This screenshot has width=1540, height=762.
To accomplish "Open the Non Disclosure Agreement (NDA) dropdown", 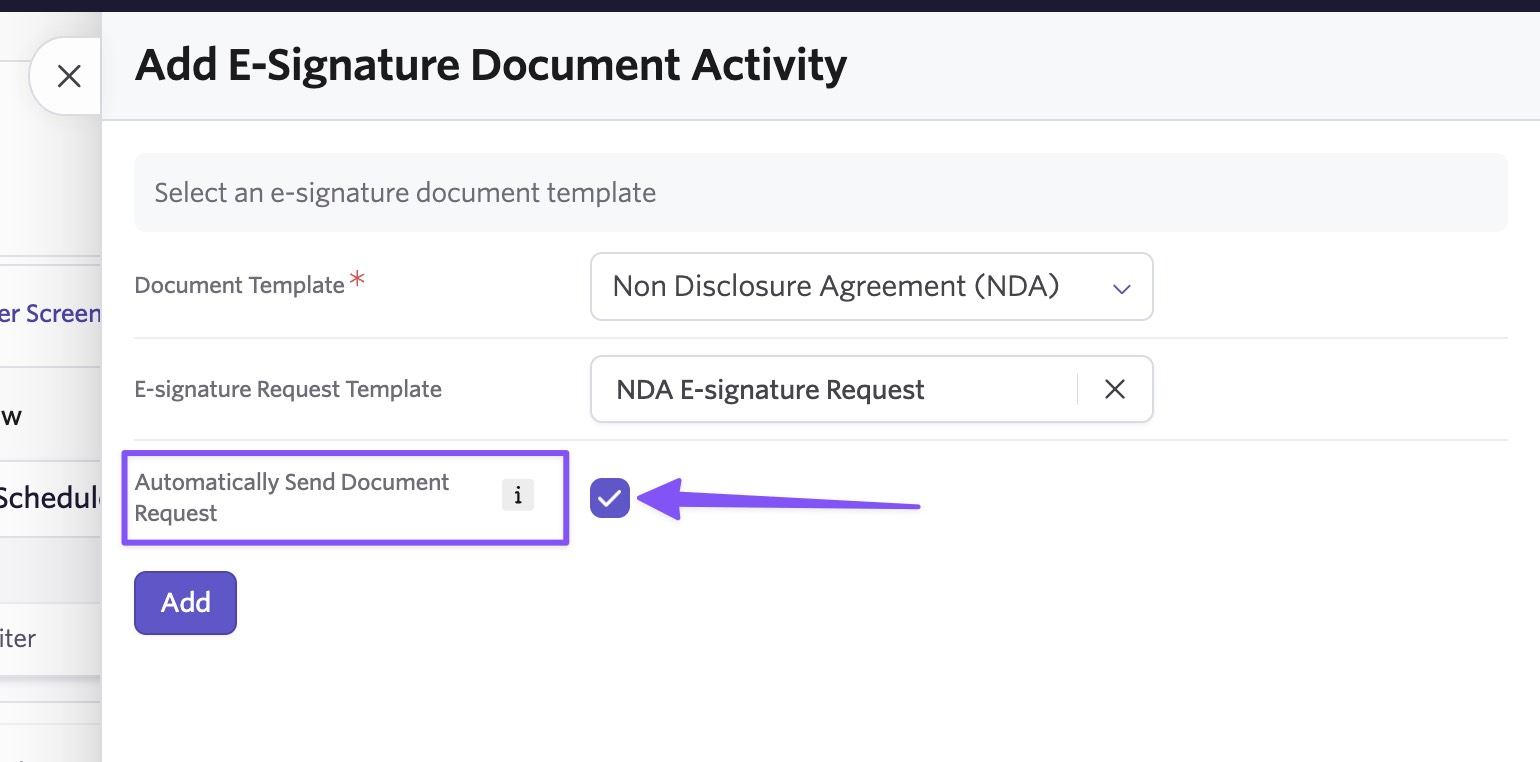I will pos(871,286).
